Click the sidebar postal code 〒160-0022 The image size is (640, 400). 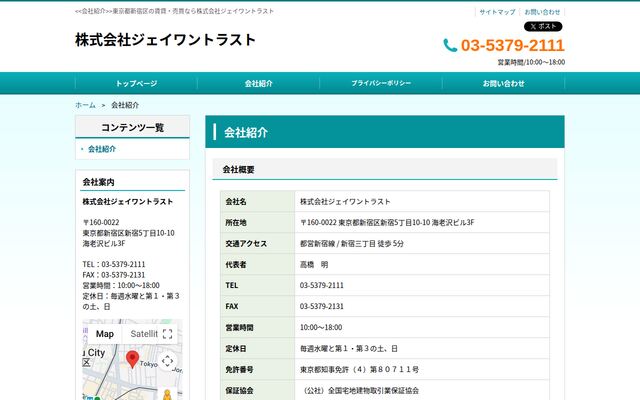pyautogui.click(x=101, y=222)
